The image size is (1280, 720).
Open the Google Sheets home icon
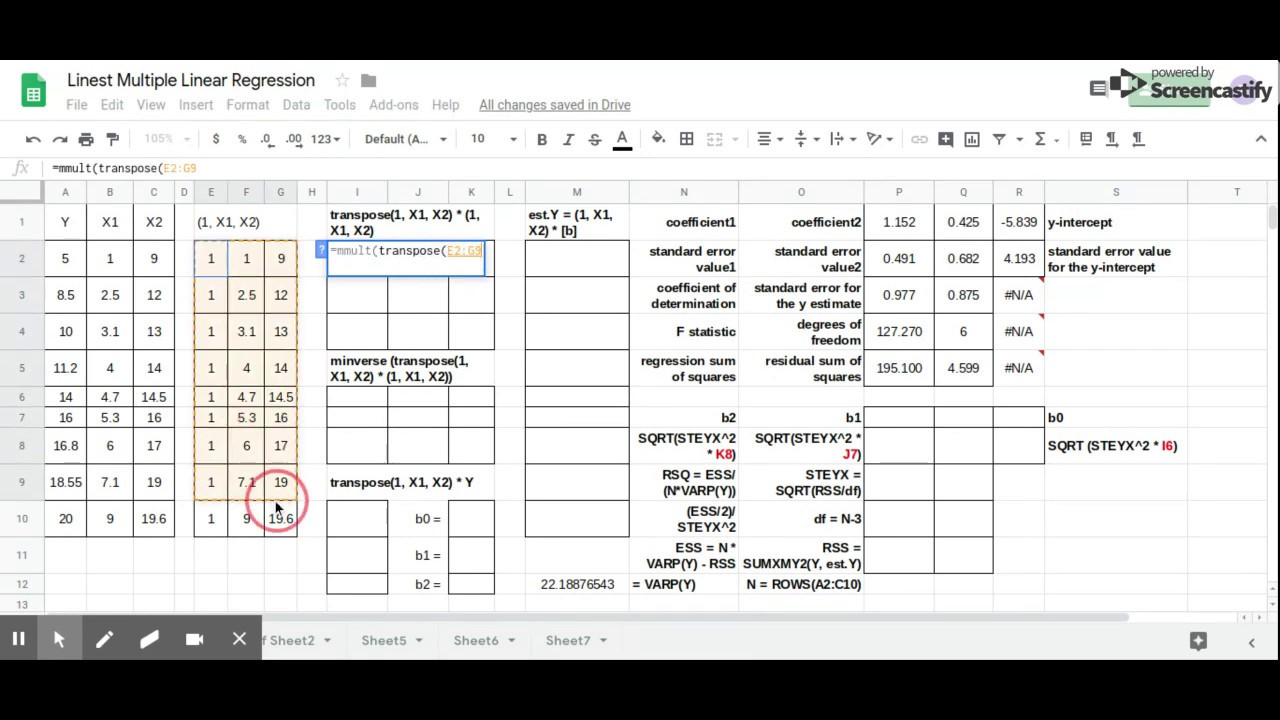pyautogui.click(x=33, y=91)
